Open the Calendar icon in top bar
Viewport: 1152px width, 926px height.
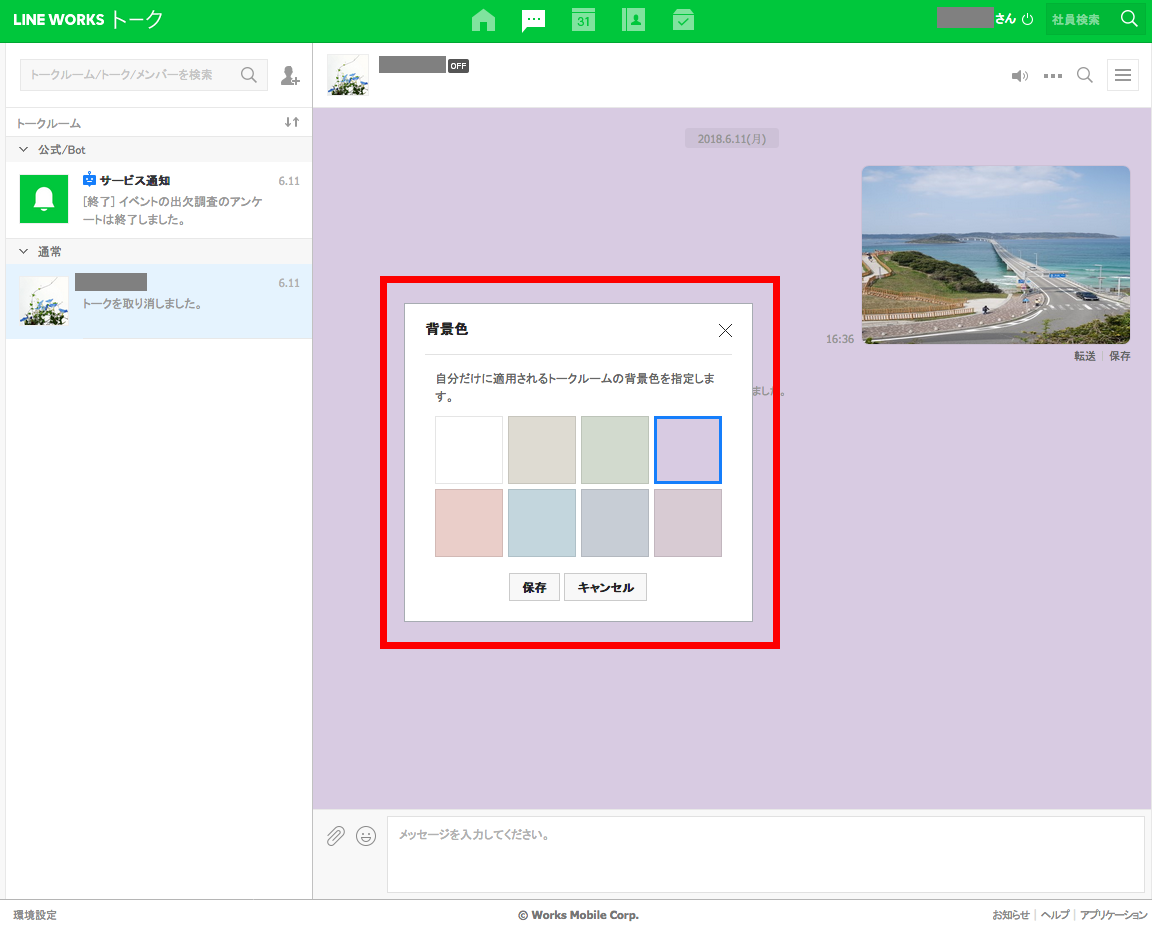coord(583,20)
